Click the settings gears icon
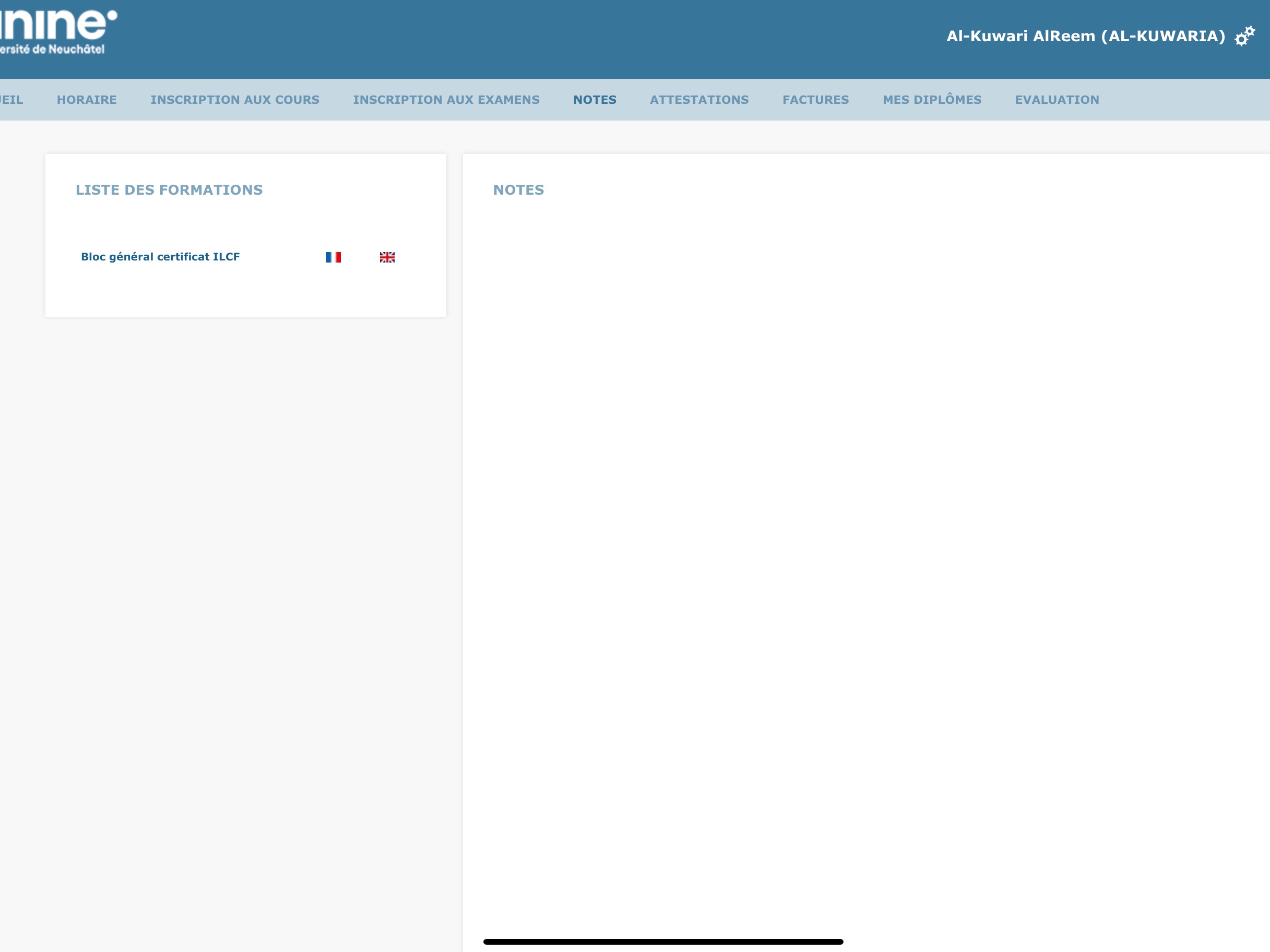 tap(1244, 35)
